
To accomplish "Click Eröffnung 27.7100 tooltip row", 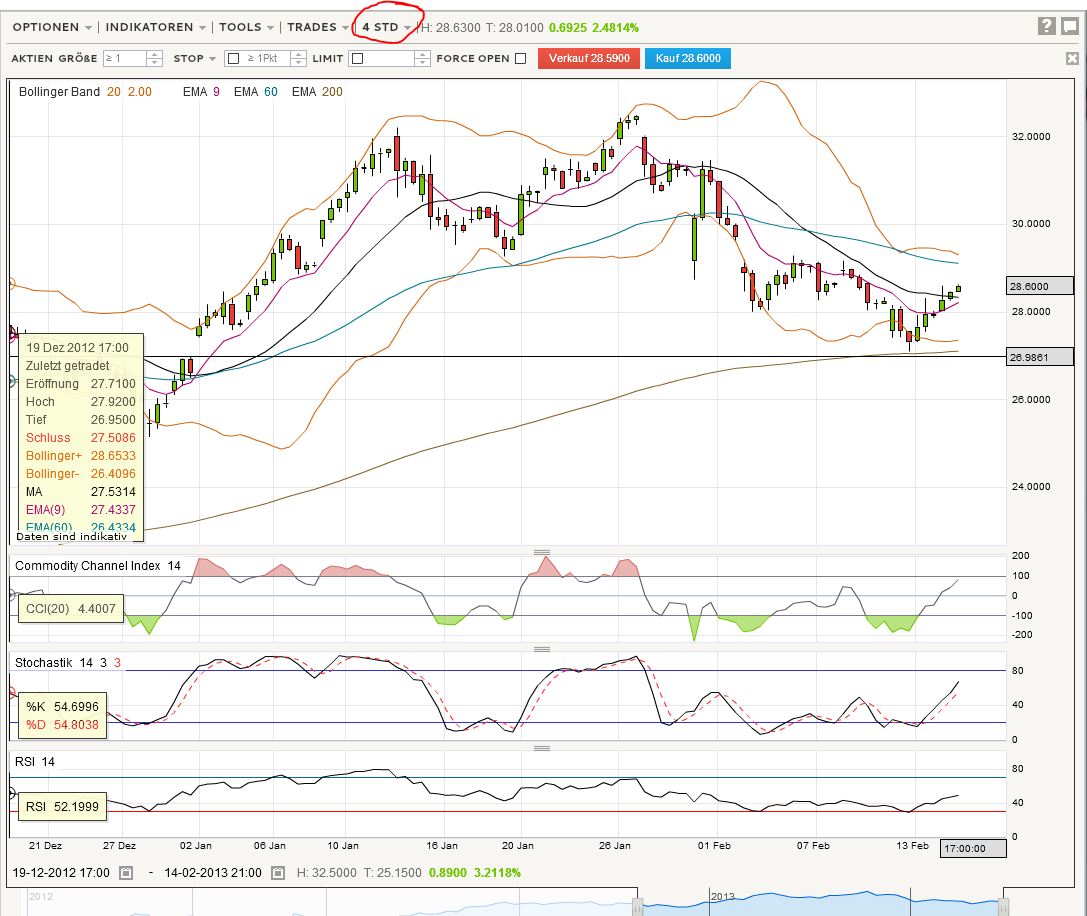I will click(x=80, y=383).
